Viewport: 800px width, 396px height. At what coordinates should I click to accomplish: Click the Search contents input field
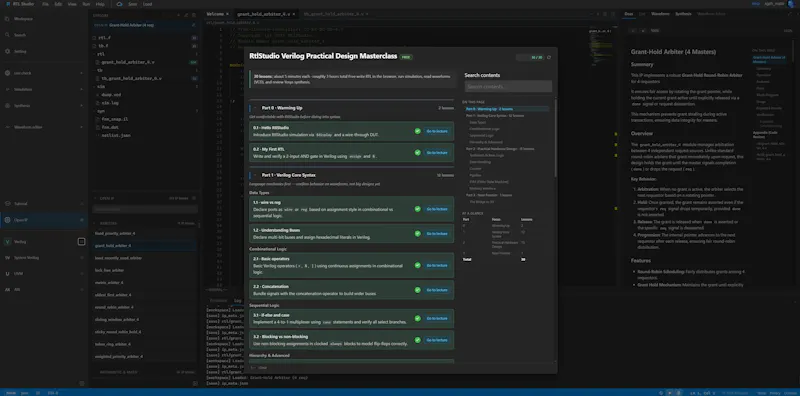[x=508, y=86]
